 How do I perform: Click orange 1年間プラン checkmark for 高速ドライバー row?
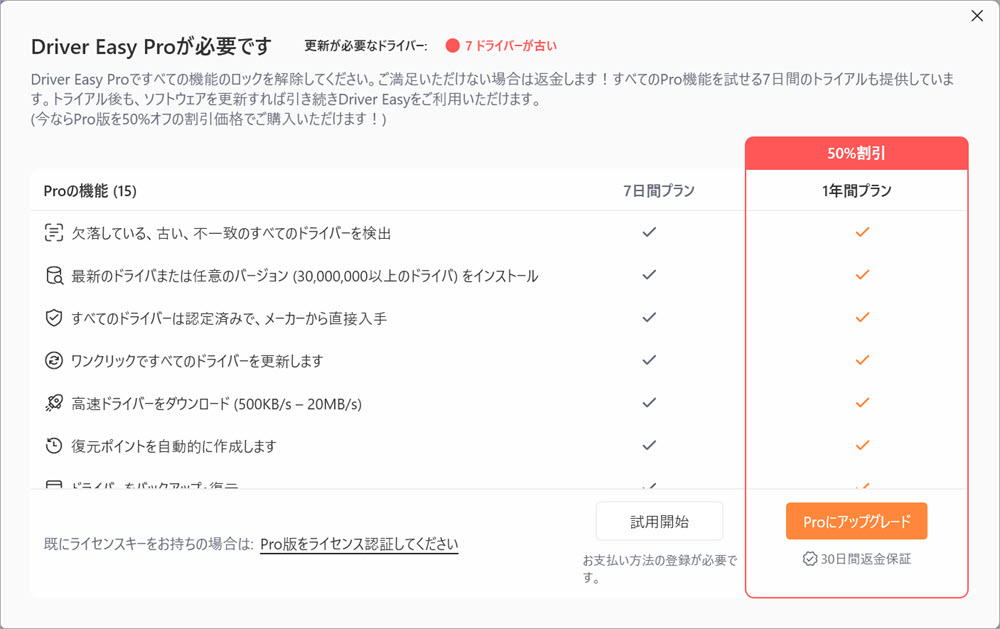point(862,403)
